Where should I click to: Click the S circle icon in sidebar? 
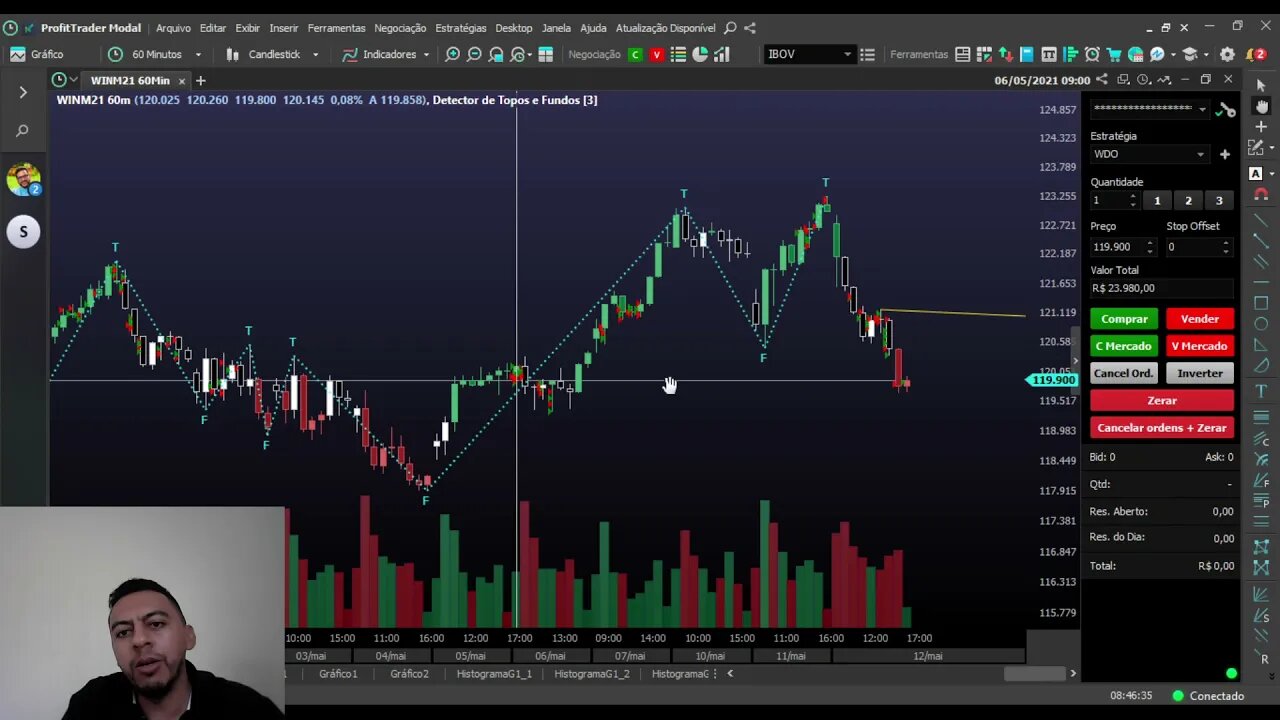23,232
